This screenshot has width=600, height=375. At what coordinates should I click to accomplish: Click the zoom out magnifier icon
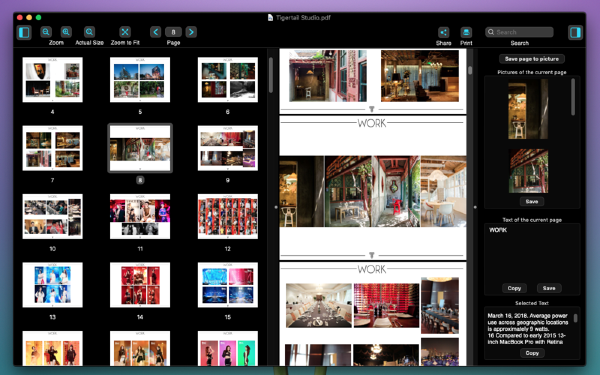[x=46, y=32]
